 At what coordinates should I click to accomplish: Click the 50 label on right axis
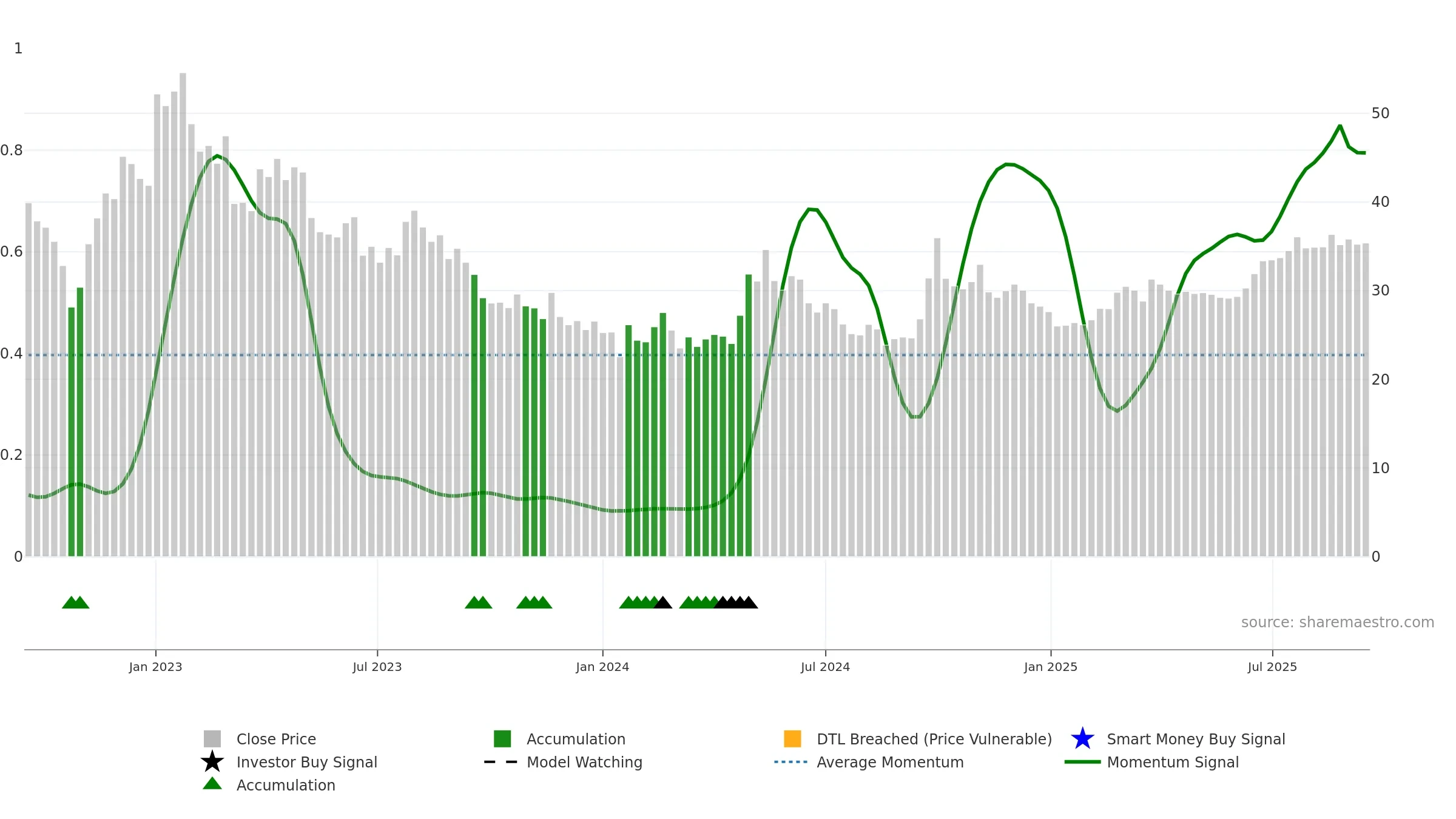[1380, 113]
